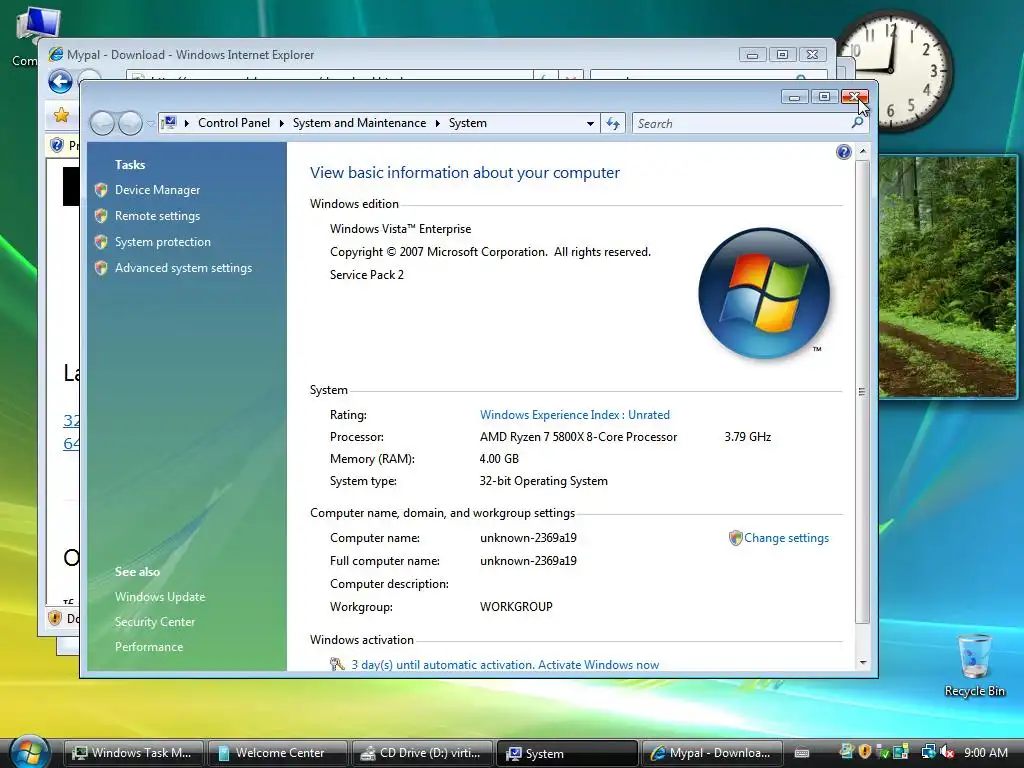Screen dimensions: 1024x768
Task: Open Remote settings task
Action: point(157,216)
